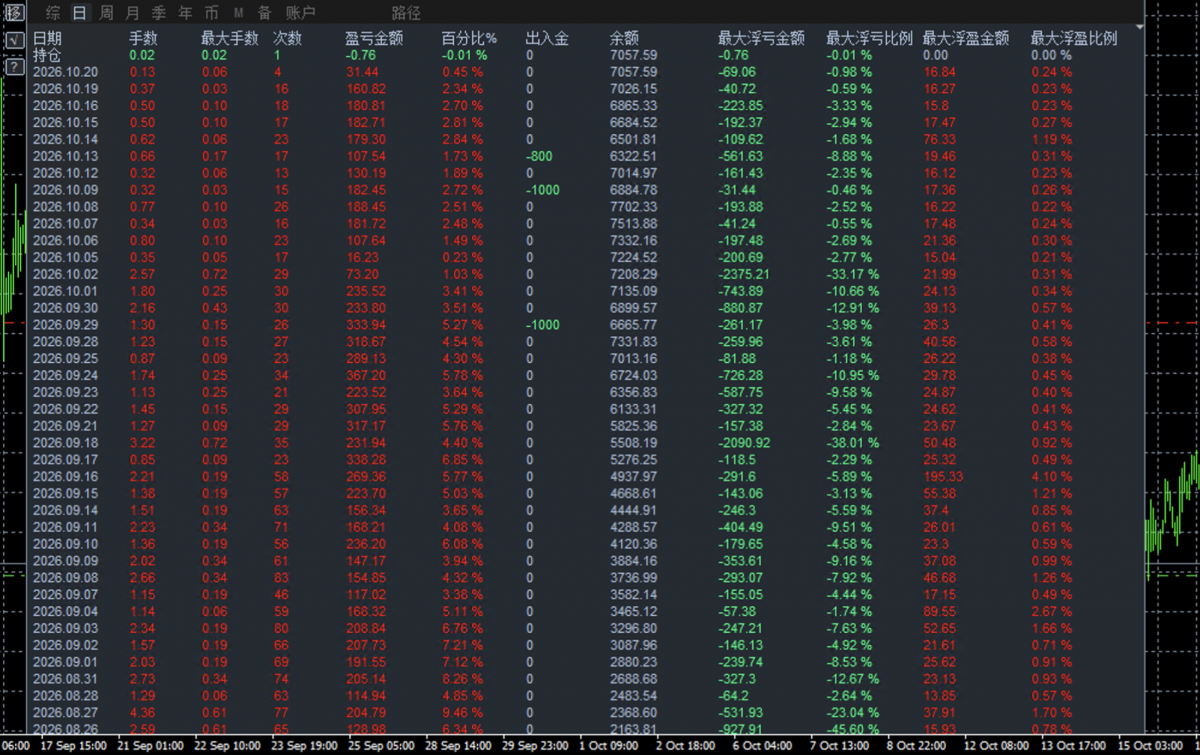Image resolution: width=1200 pixels, height=755 pixels.
Task: Open the 月 monthly tab
Action: click(x=133, y=13)
